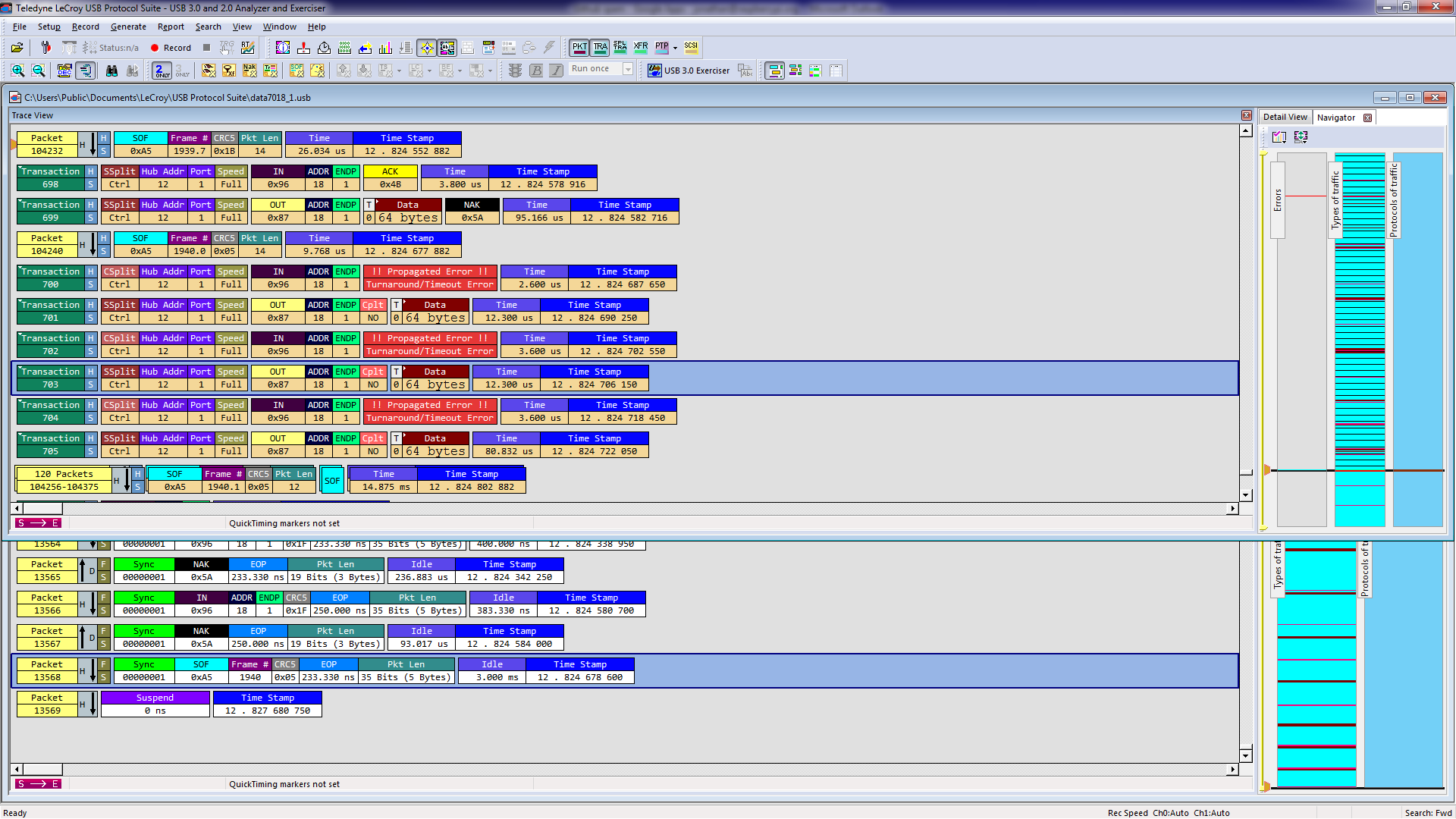Image resolution: width=1456 pixels, height=819 pixels.
Task: Click the real-time statistics RT icon
Action: point(248,48)
